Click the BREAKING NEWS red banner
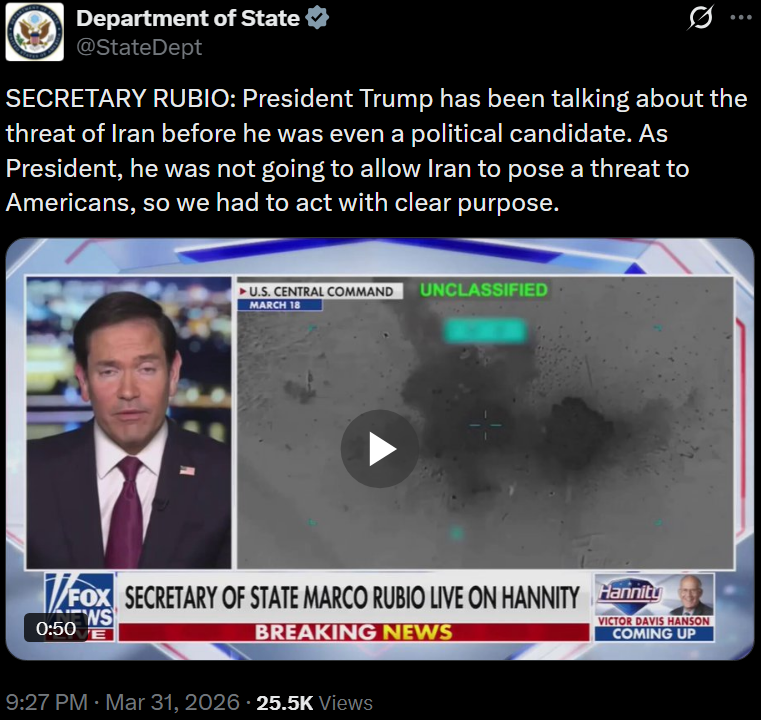 tap(354, 632)
